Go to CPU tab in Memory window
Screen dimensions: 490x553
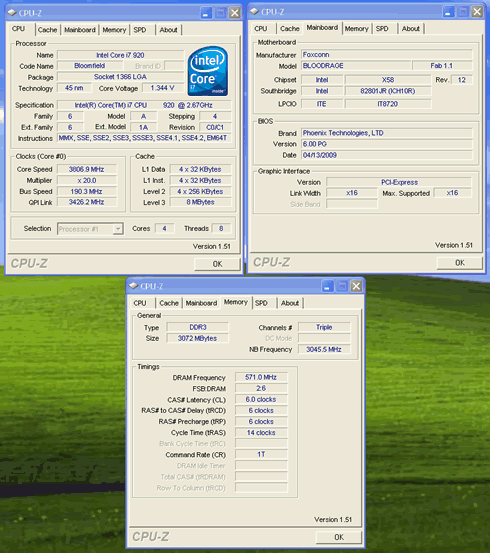(x=140, y=303)
